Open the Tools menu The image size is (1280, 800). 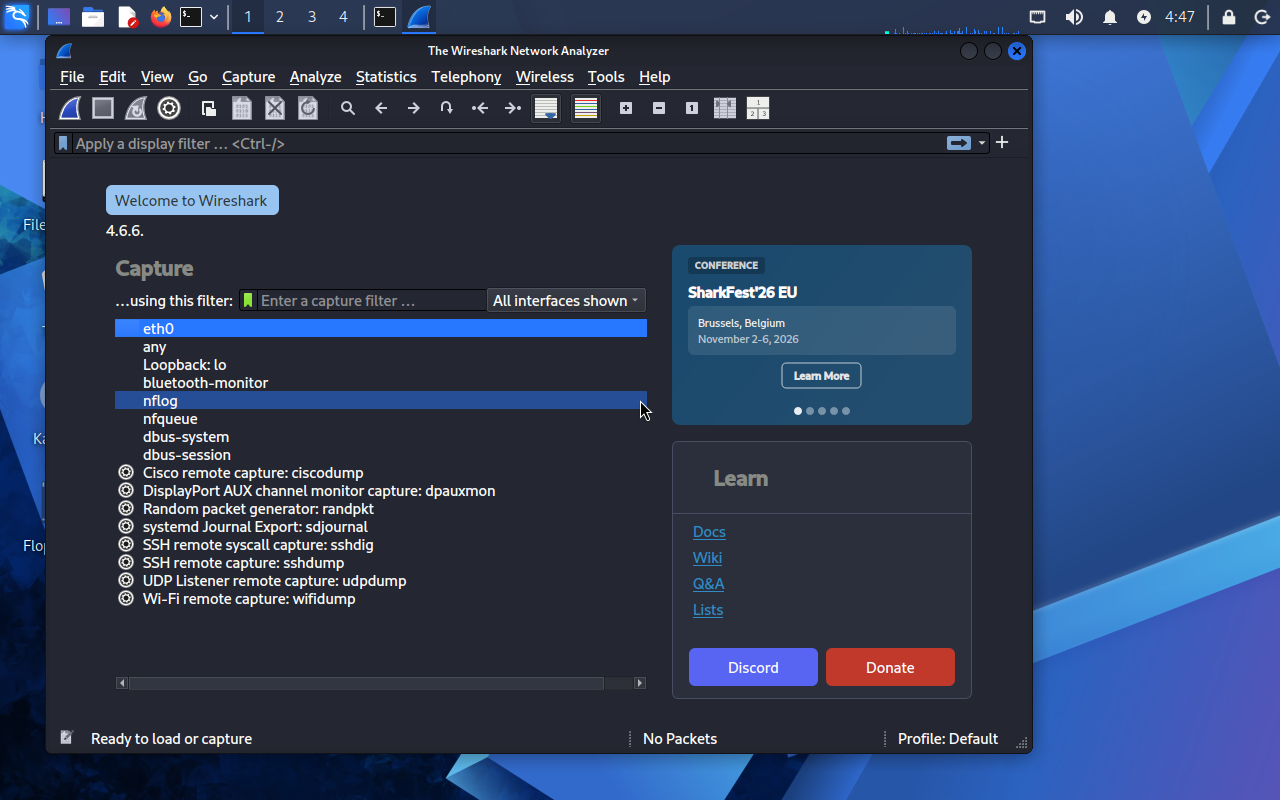point(606,77)
